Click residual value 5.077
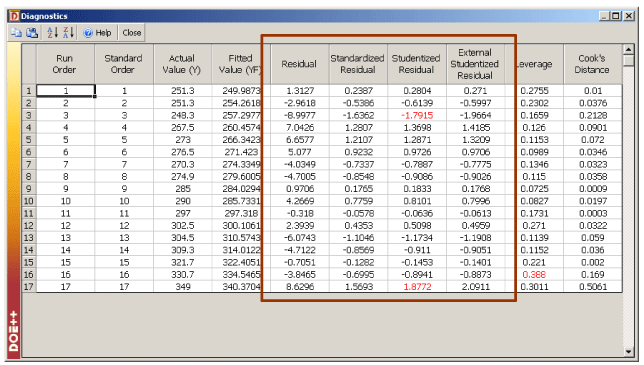644x365 pixels. pyautogui.click(x=299, y=152)
